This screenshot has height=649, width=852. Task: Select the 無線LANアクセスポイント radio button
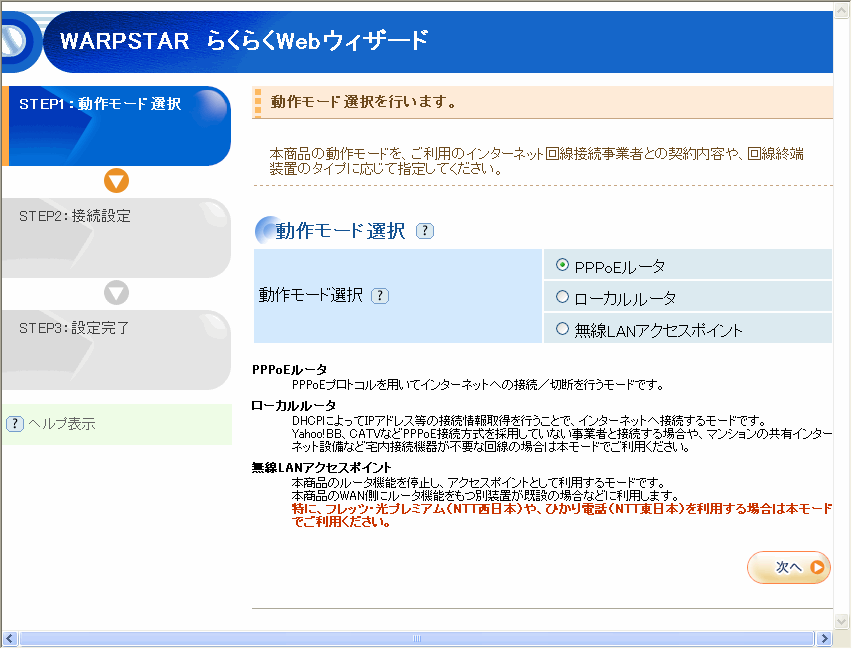(562, 329)
